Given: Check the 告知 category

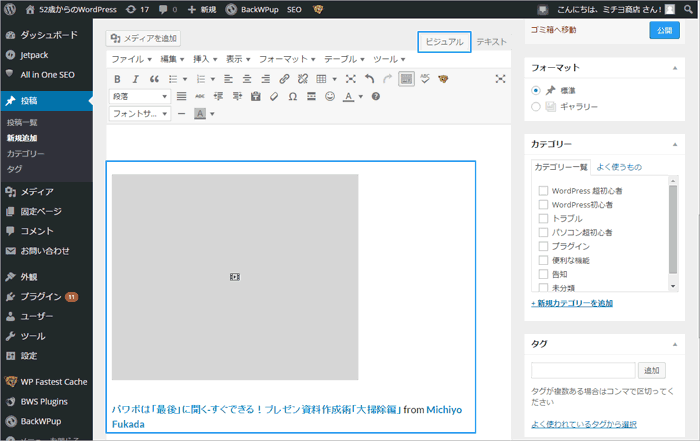Looking at the screenshot, I should (x=543, y=274).
